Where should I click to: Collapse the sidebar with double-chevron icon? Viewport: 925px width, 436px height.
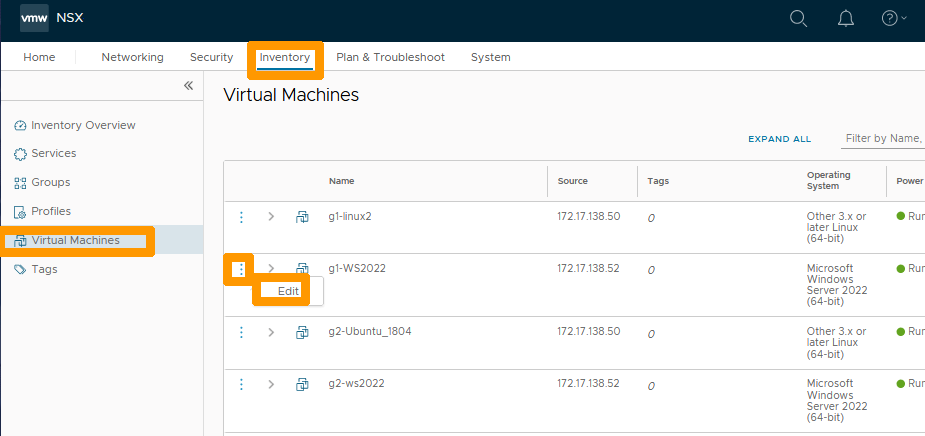tap(188, 86)
